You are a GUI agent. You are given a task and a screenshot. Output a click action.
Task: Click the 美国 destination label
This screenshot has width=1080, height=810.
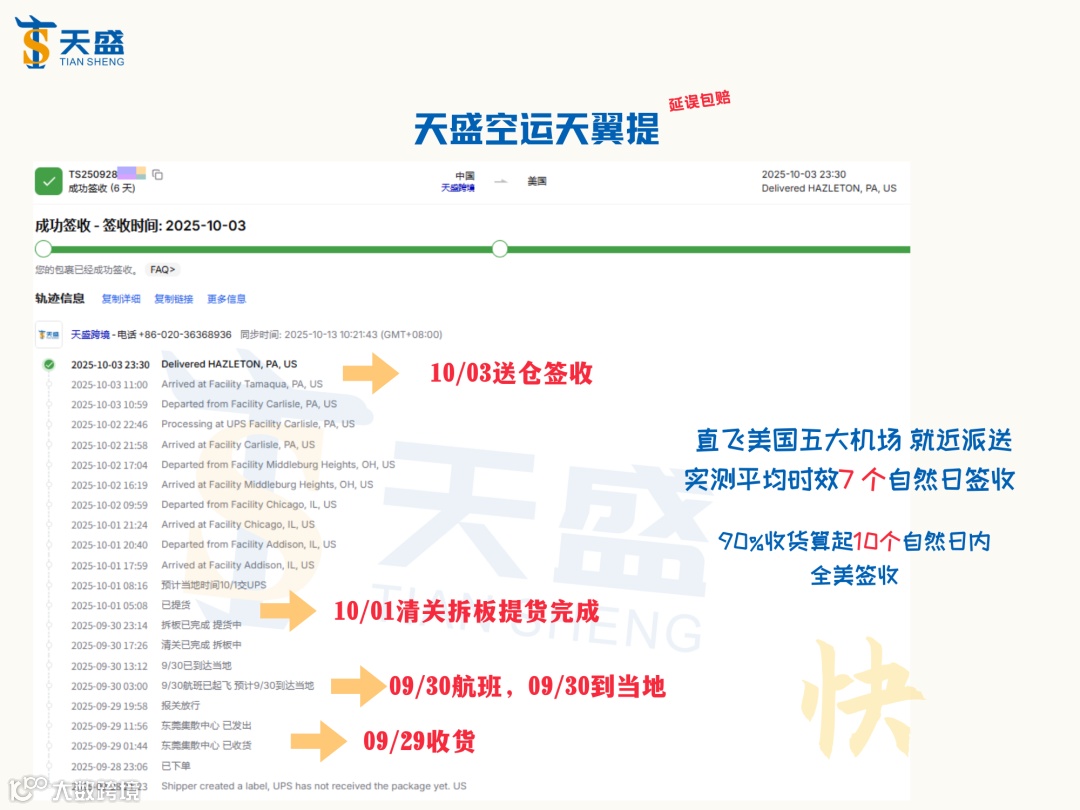[537, 181]
